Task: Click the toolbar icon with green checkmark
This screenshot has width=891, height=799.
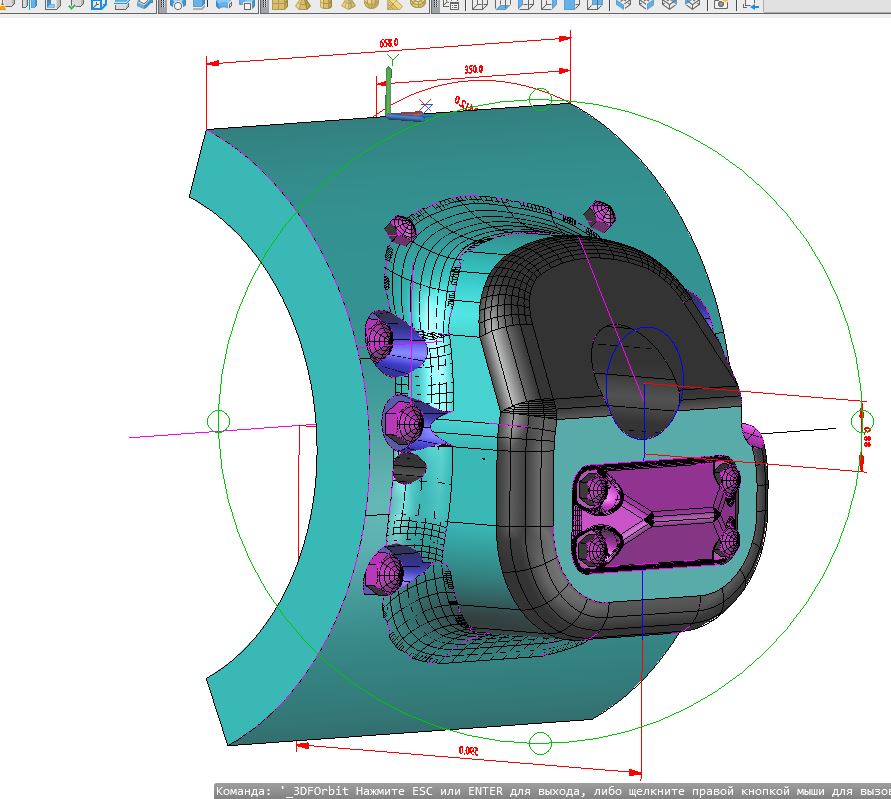Action: pyautogui.click(x=74, y=5)
